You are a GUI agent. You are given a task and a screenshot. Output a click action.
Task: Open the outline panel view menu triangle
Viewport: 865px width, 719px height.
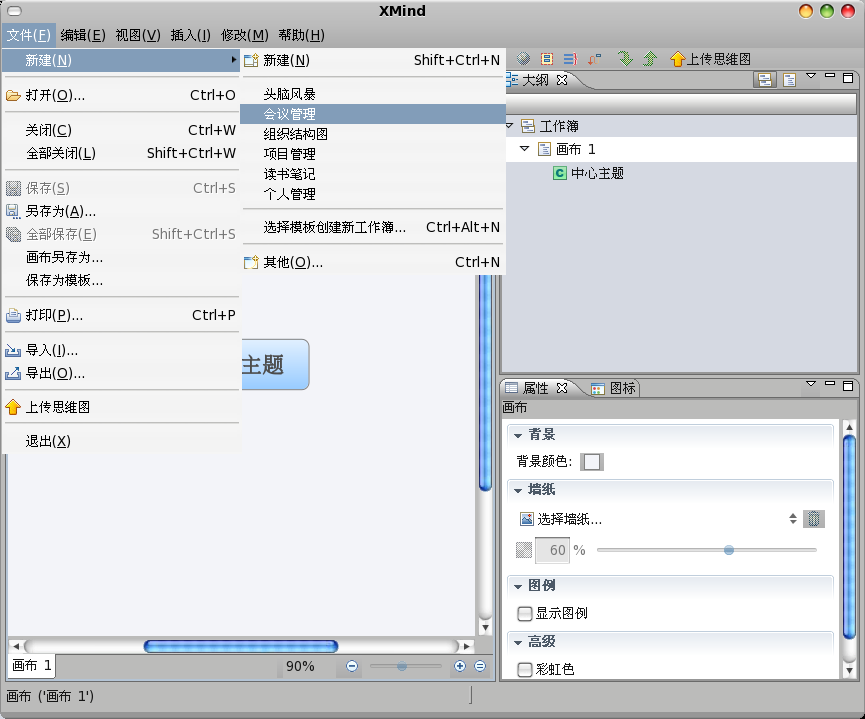[x=811, y=76]
